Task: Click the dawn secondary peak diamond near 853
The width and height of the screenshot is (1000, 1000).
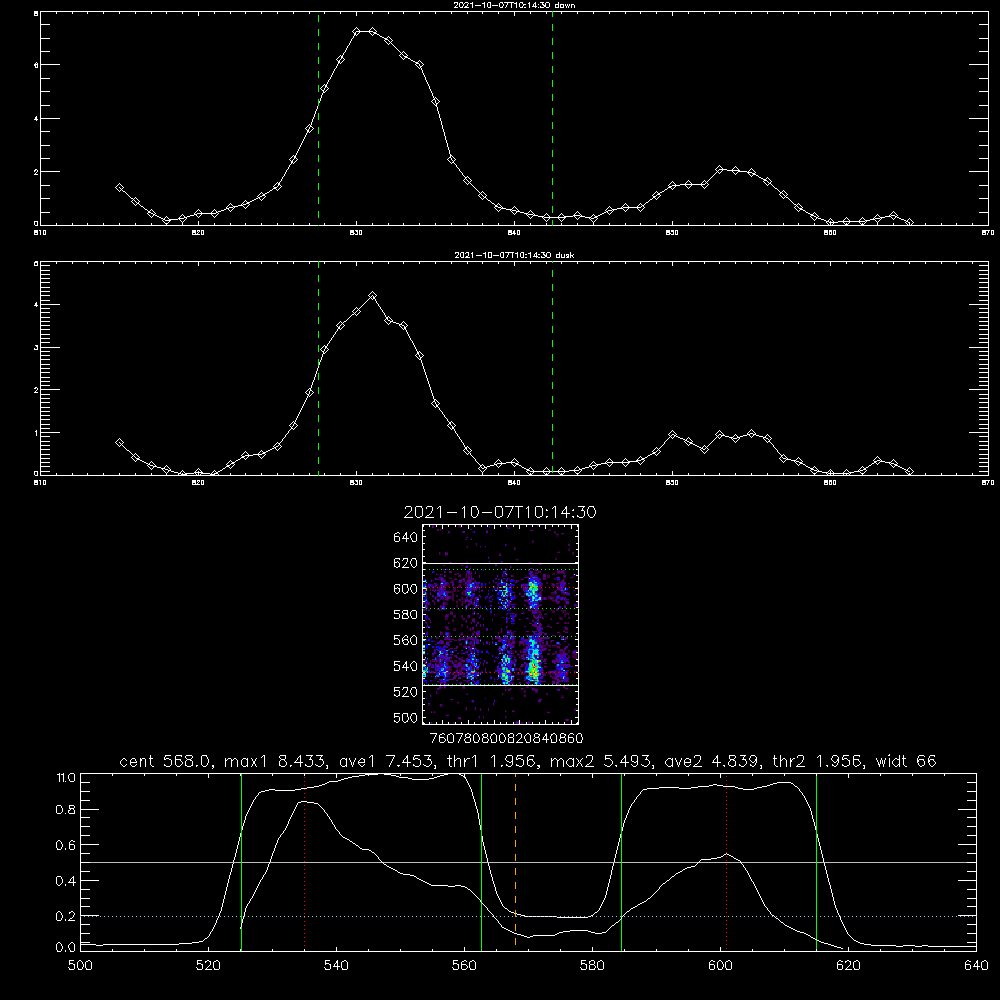Action: coord(720,170)
